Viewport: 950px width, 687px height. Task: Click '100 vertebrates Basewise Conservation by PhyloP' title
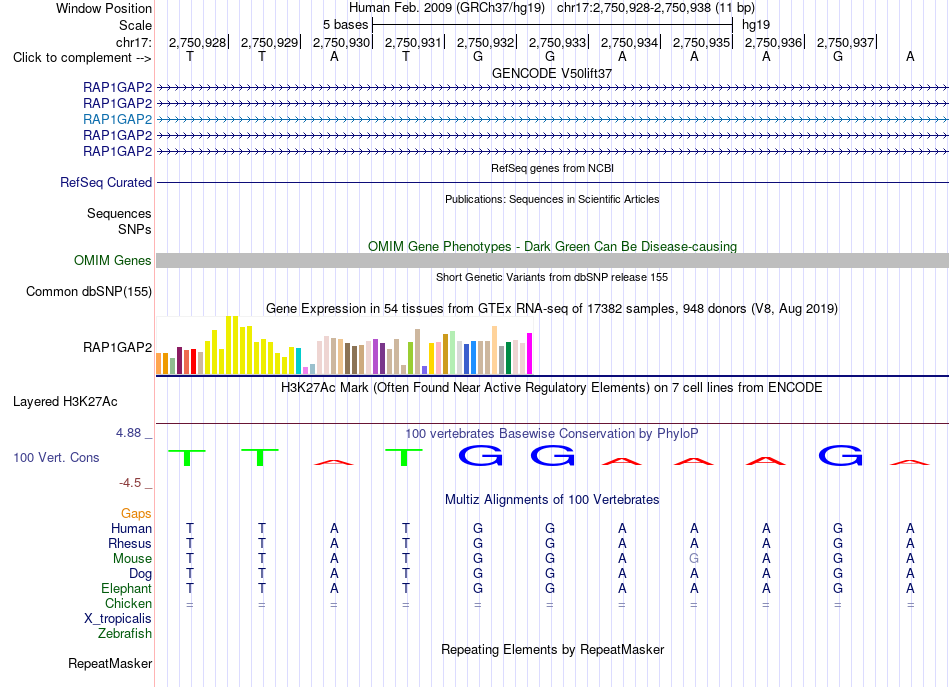pyautogui.click(x=552, y=434)
